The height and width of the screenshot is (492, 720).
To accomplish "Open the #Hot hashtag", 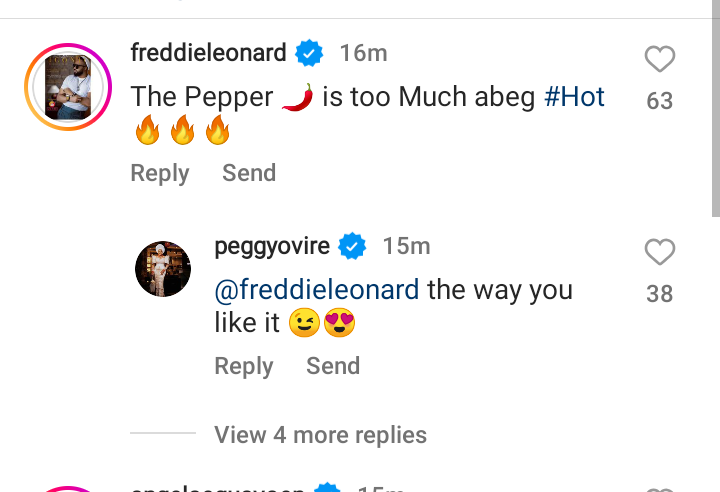I will pyautogui.click(x=574, y=97).
